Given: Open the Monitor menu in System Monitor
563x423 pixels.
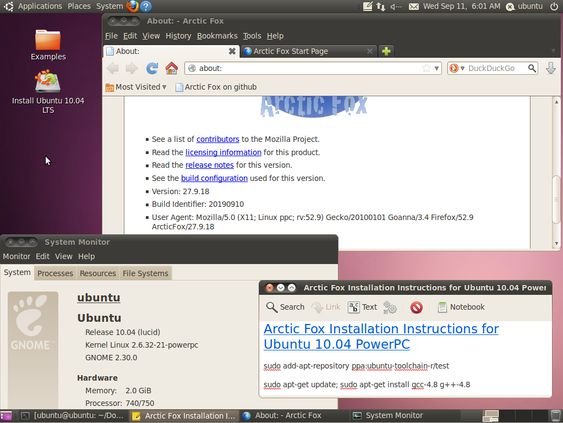Looking at the screenshot, I should coord(16,256).
